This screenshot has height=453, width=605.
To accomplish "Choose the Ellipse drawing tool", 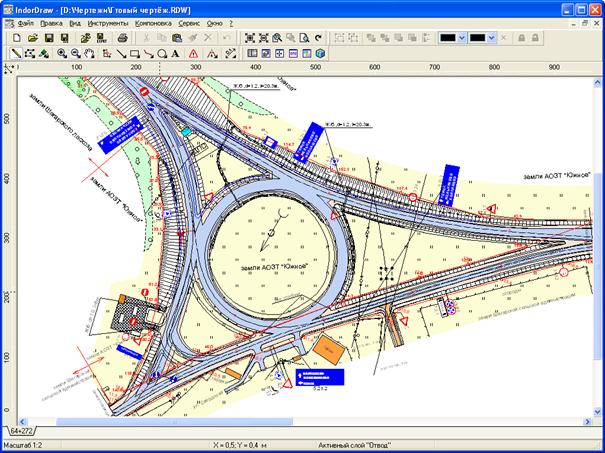I will click(x=162, y=53).
